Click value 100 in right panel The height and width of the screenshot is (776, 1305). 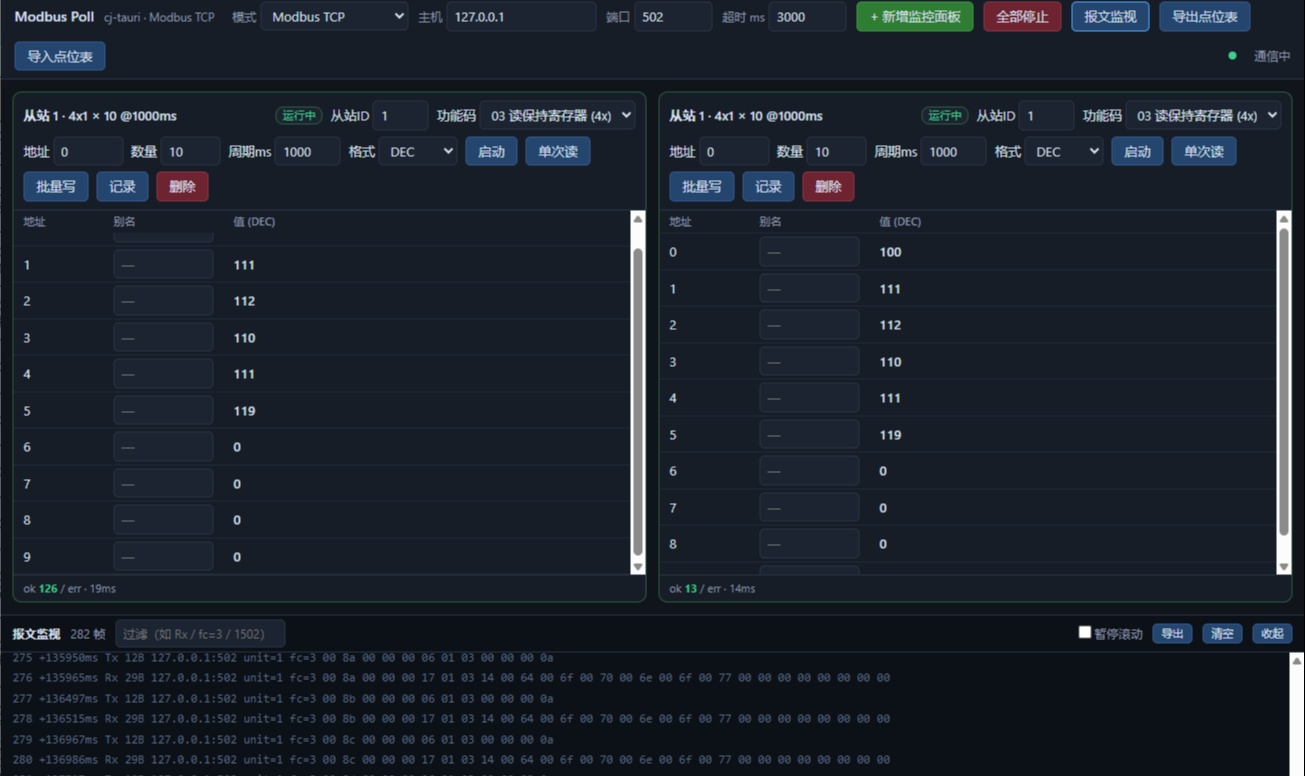pos(890,252)
